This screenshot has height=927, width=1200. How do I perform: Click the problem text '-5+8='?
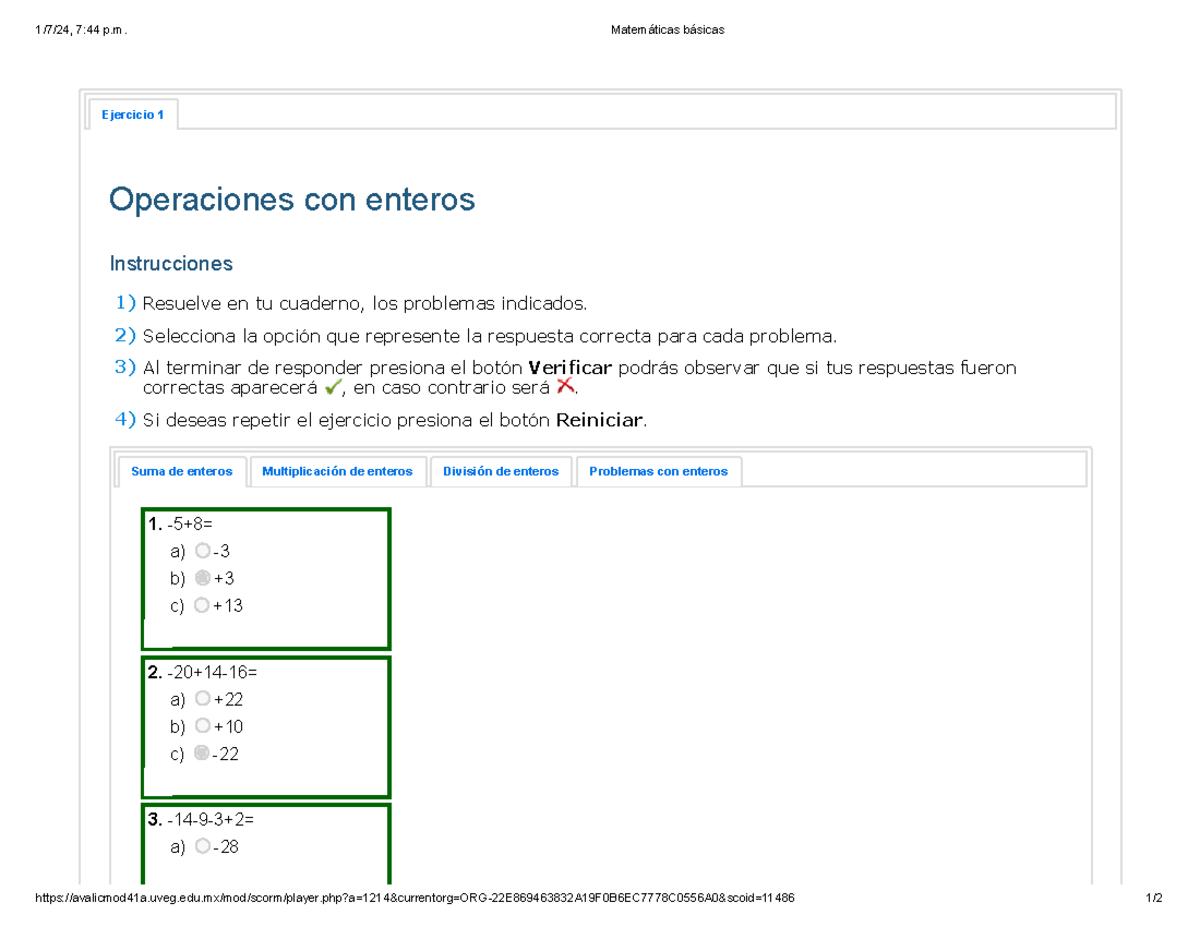pyautogui.click(x=190, y=524)
